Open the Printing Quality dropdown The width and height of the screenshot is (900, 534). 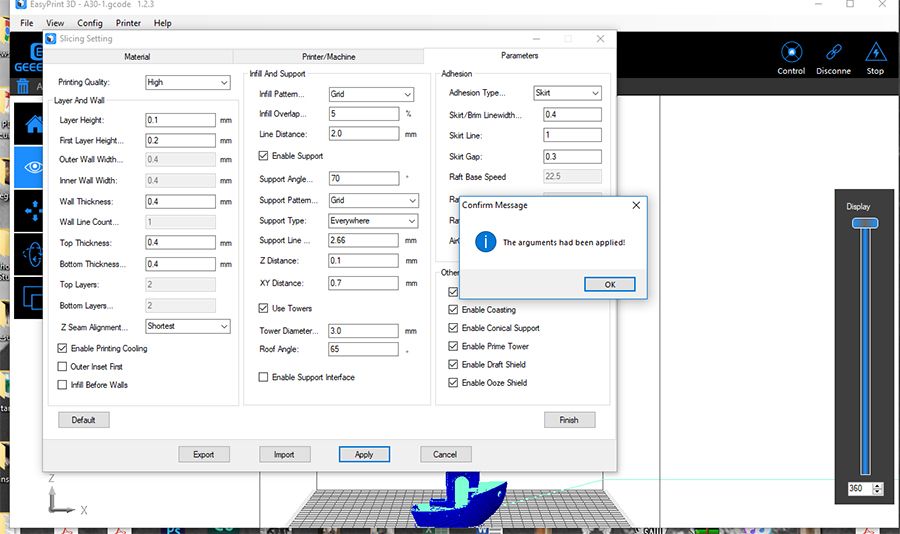[188, 82]
